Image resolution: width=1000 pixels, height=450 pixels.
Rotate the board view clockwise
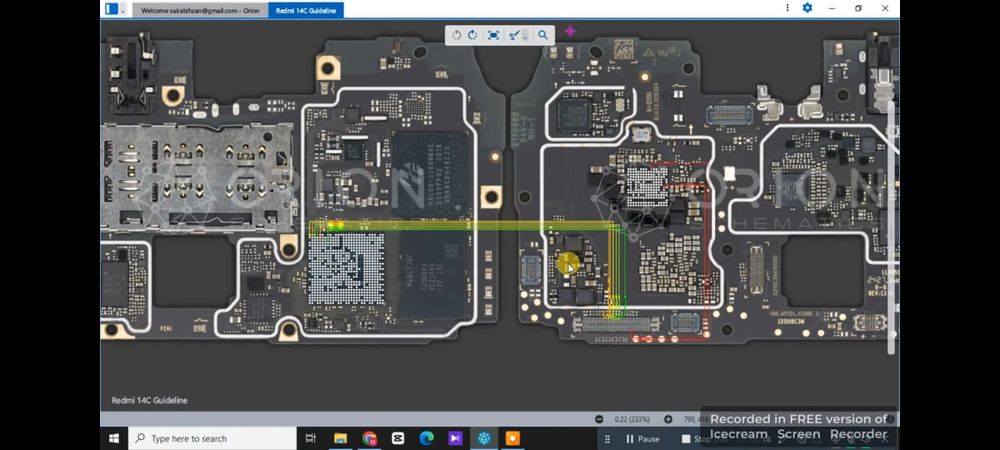[473, 35]
